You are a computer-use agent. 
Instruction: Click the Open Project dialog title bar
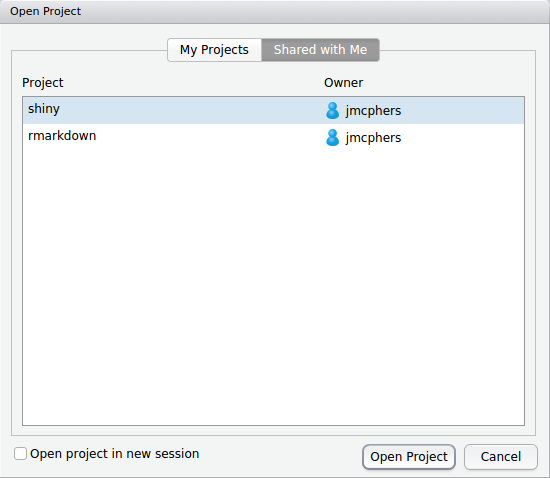point(275,12)
